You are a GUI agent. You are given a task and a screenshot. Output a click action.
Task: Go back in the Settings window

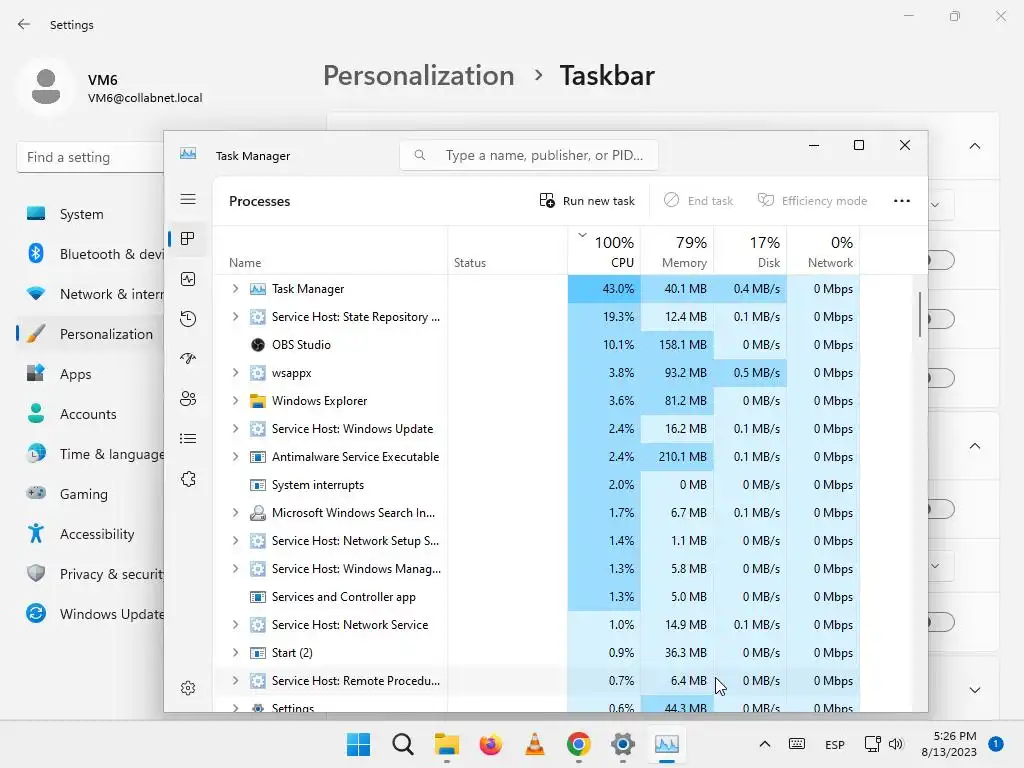tap(24, 24)
